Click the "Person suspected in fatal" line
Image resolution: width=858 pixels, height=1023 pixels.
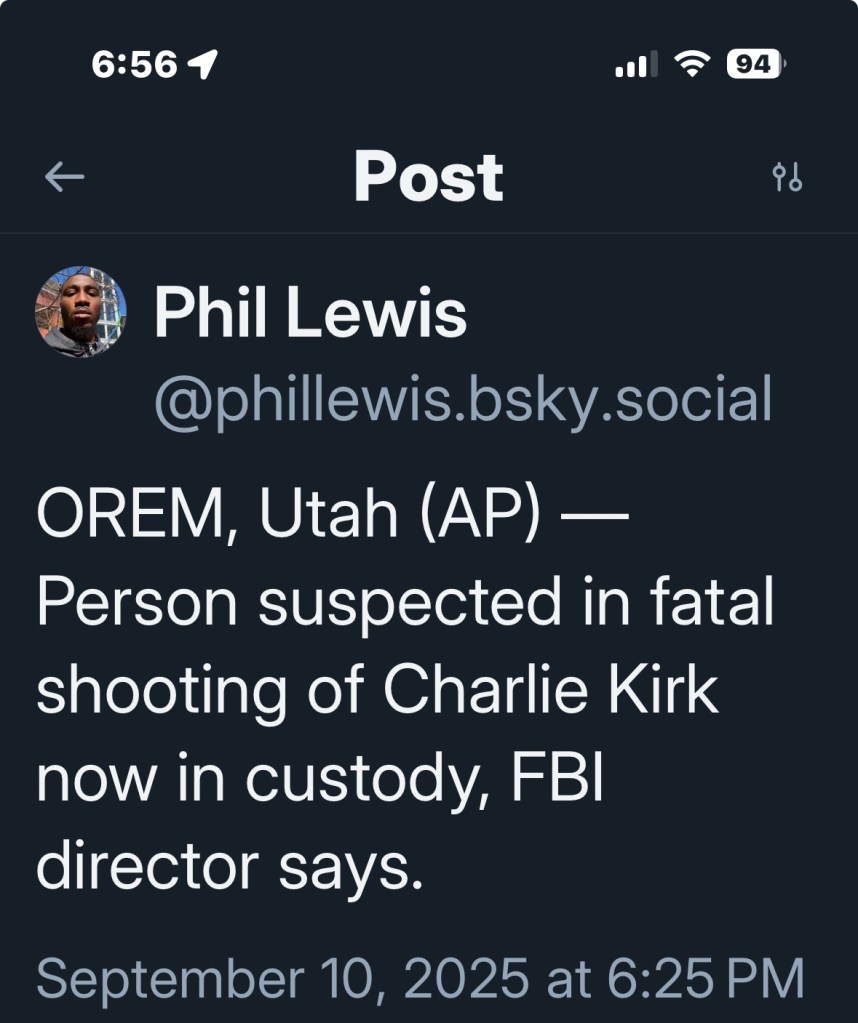(x=405, y=603)
